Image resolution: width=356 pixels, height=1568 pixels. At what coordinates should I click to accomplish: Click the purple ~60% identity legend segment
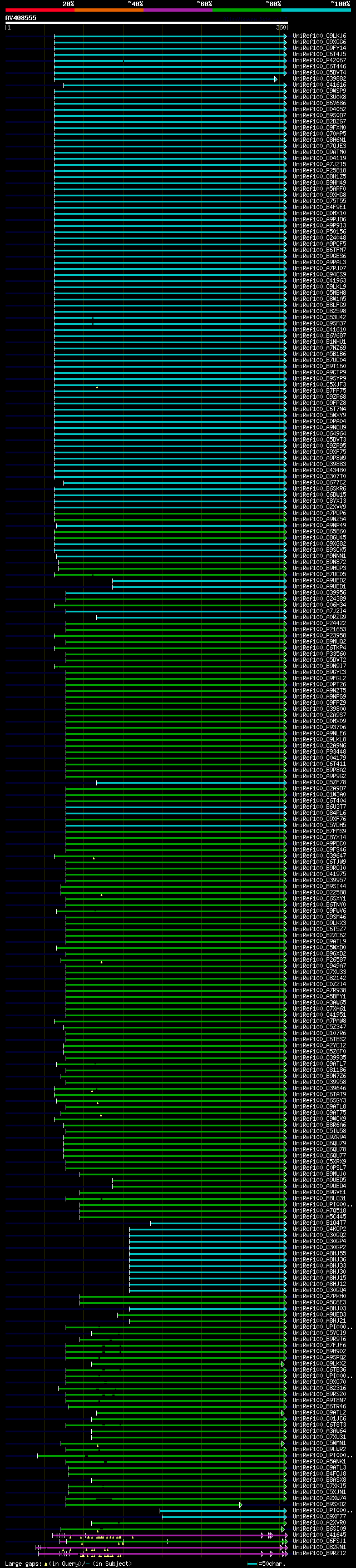click(x=179, y=10)
